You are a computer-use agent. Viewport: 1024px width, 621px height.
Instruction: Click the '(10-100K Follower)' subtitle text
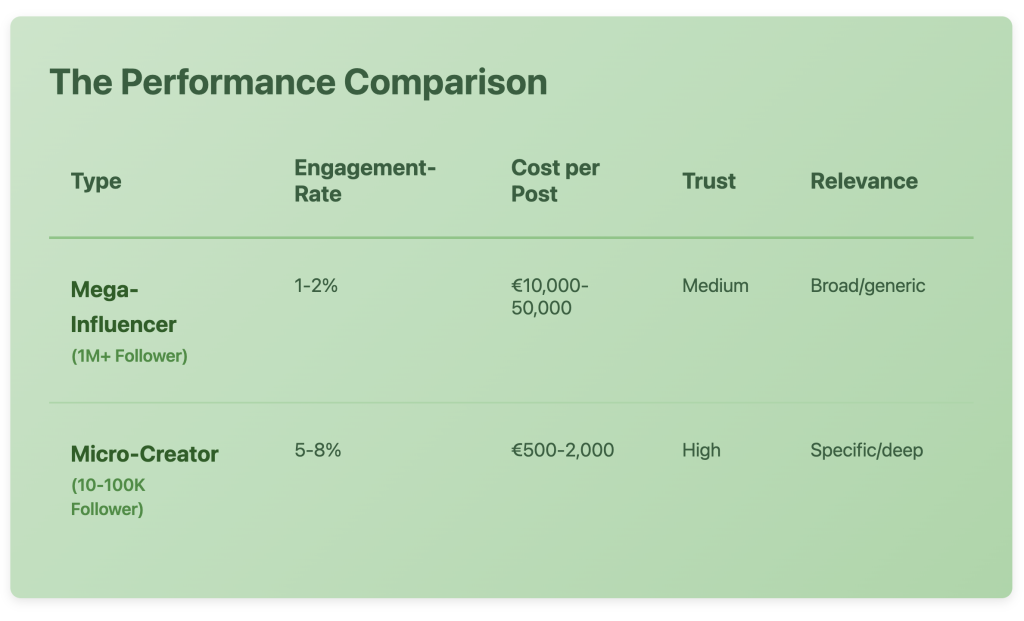pyautogui.click(x=110, y=498)
